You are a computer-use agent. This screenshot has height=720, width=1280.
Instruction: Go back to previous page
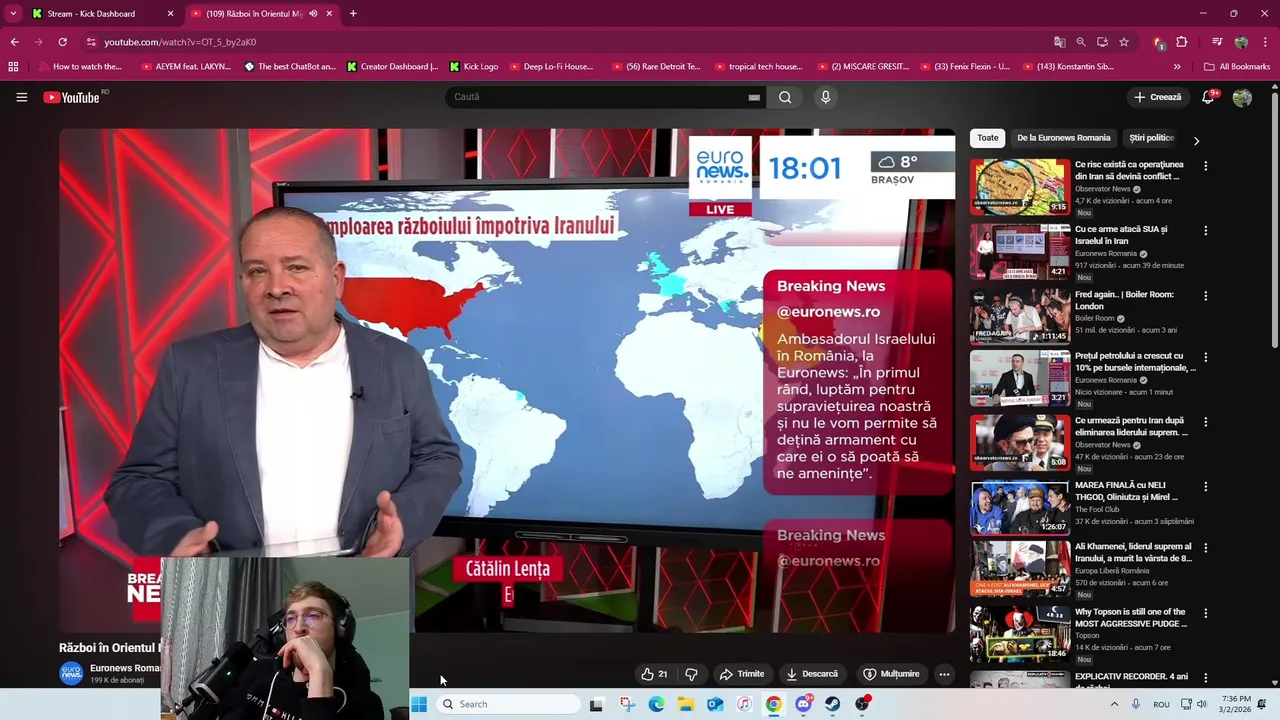[x=14, y=42]
